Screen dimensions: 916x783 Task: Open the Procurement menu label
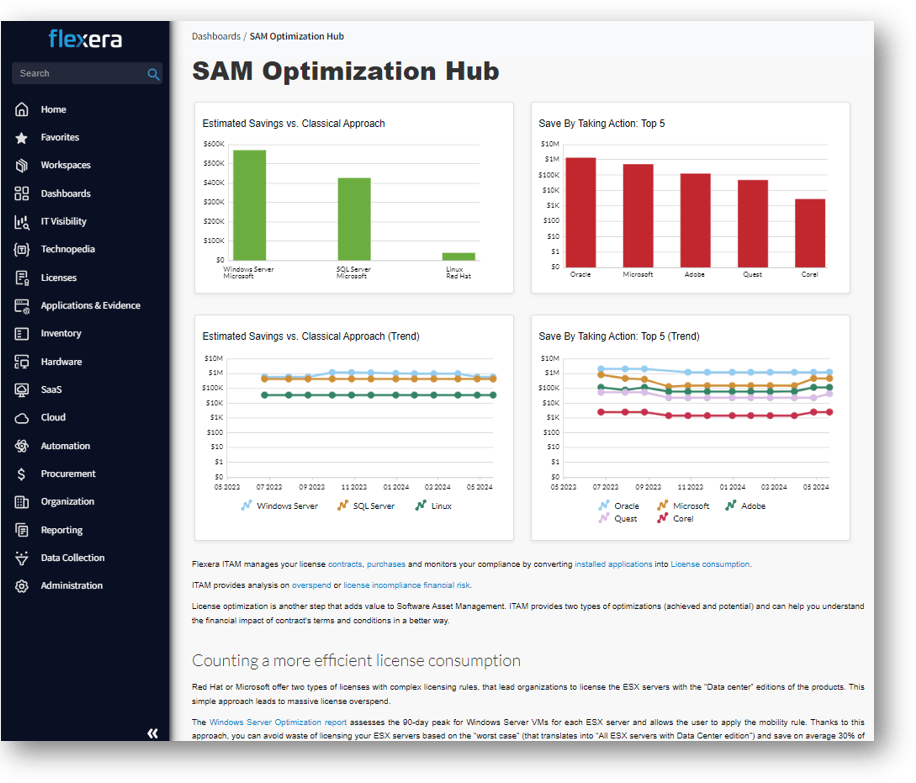coord(68,474)
